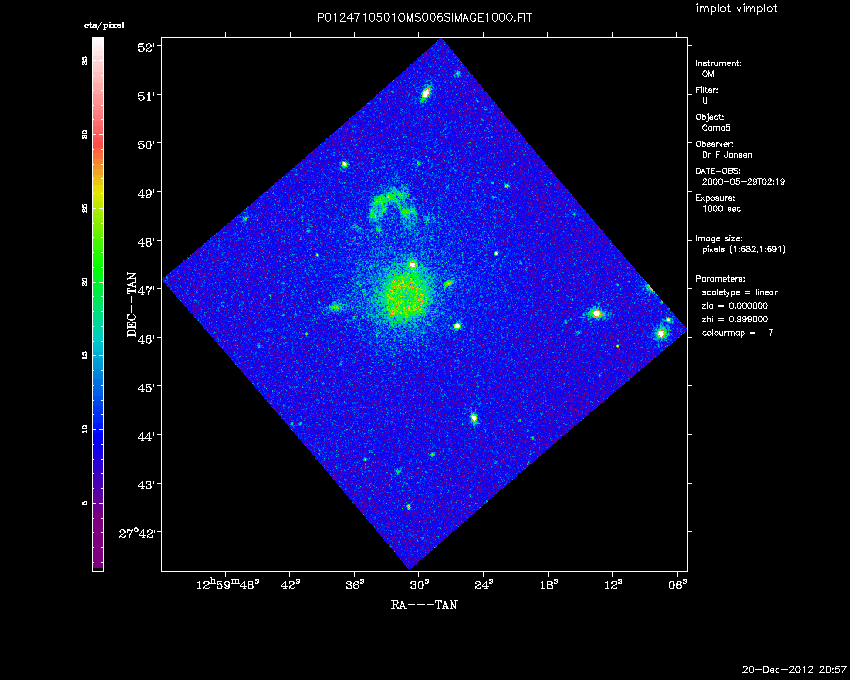Click the 'zlo = 0.000000' parameter

click(735, 306)
